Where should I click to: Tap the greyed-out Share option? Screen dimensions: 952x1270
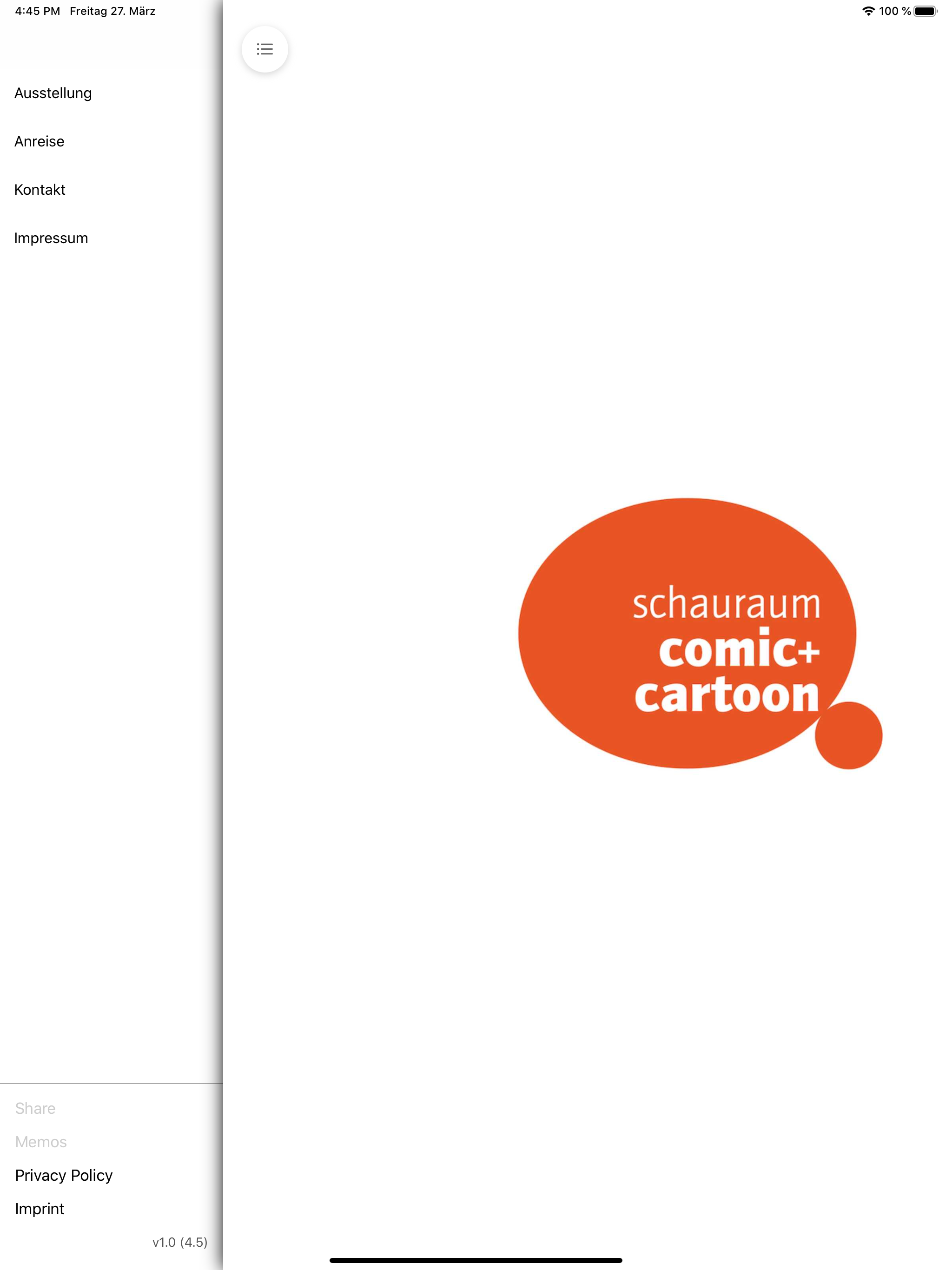tap(35, 1108)
